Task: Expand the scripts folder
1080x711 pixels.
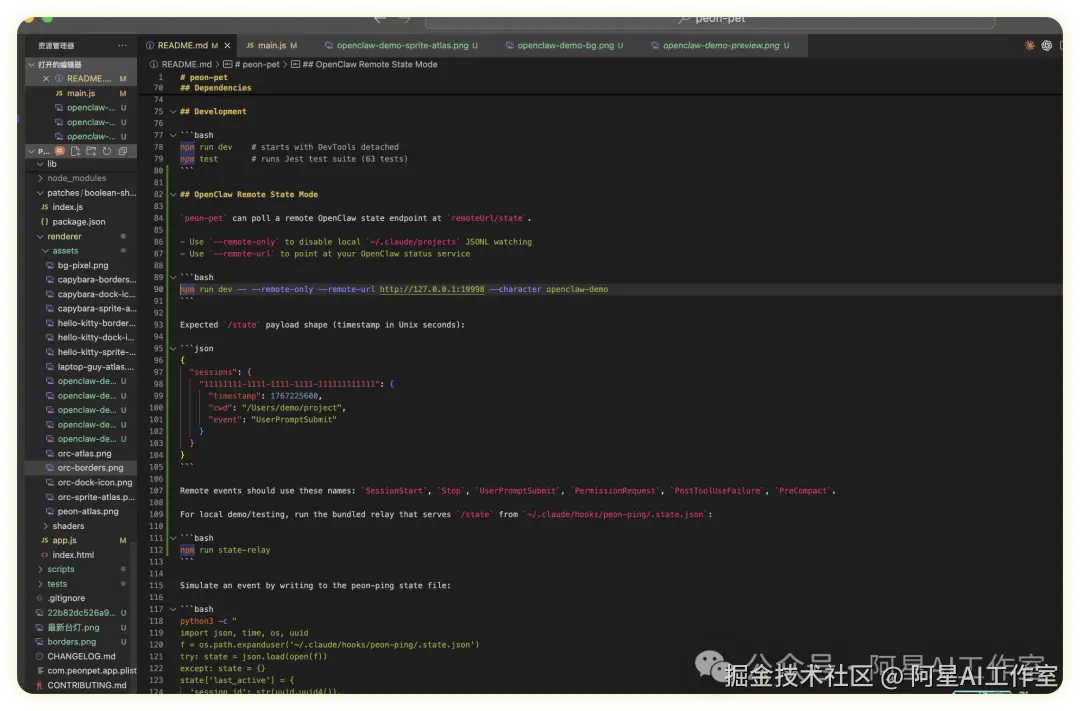Action: click(x=40, y=569)
